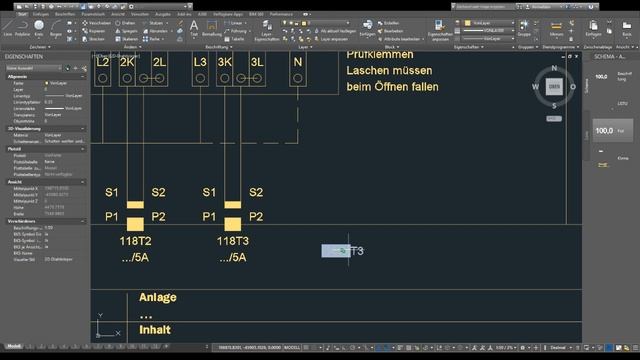This screenshot has height=360, width=640.
Task: Collapse the 3D-Visualisierung properties section
Action: [82, 129]
